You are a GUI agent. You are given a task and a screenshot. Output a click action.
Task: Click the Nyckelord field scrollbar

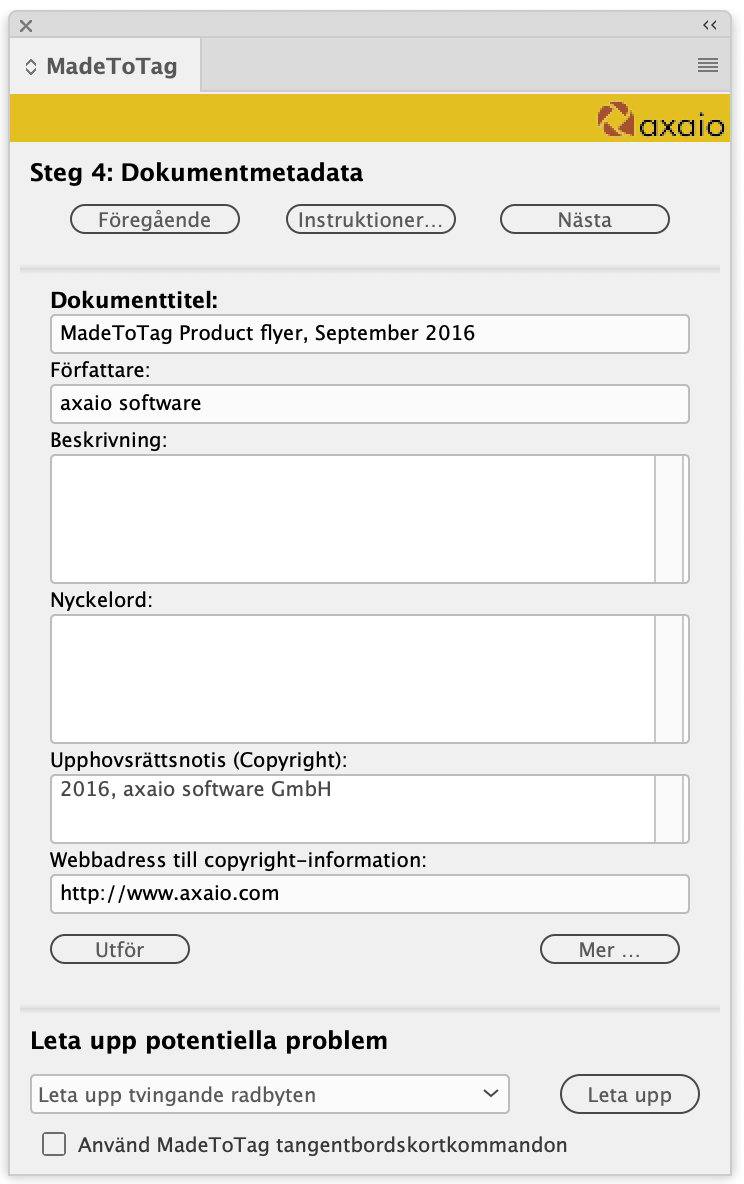(x=671, y=679)
